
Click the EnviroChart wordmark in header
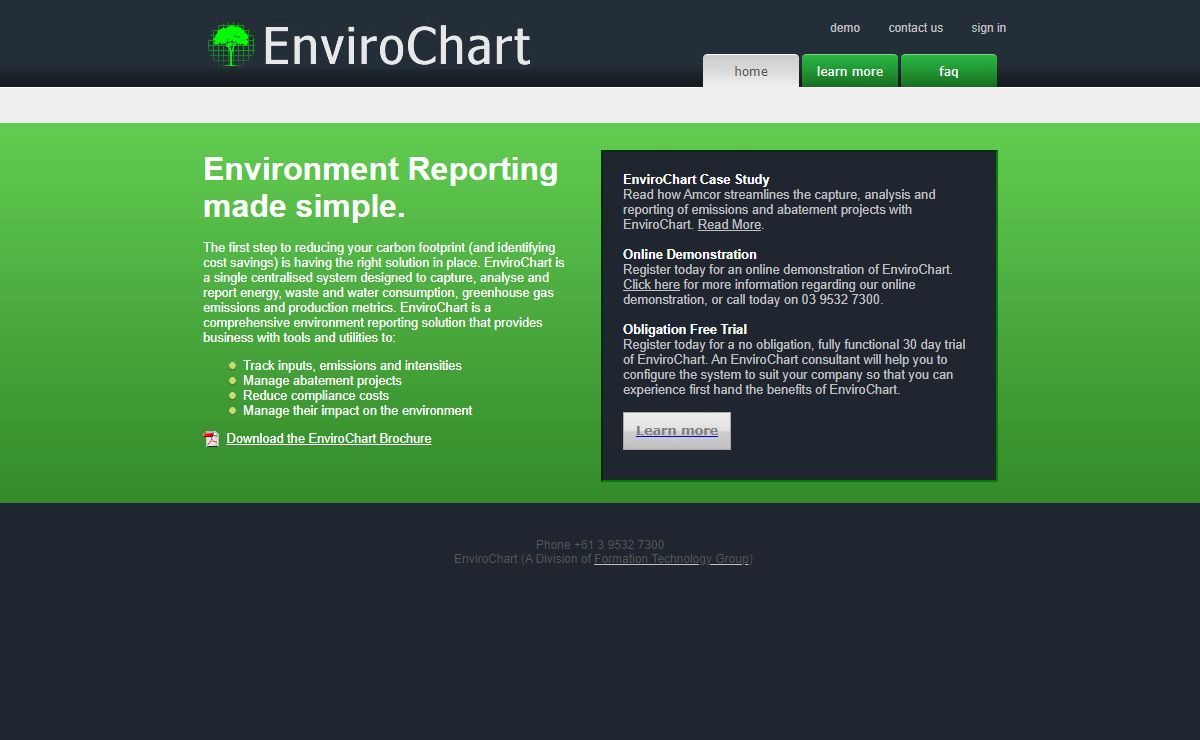pos(396,46)
